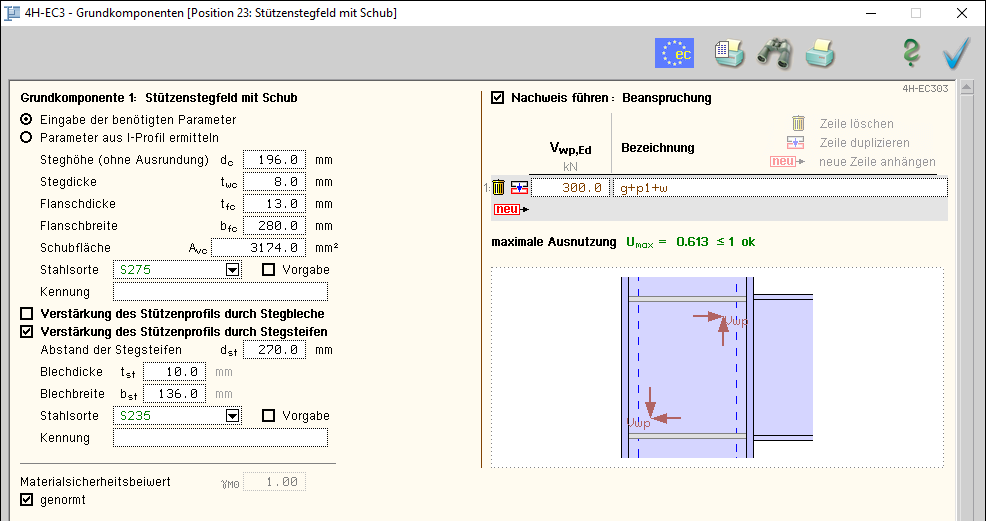
Task: Uncheck the 'genormt' checkbox
Action: [27, 499]
